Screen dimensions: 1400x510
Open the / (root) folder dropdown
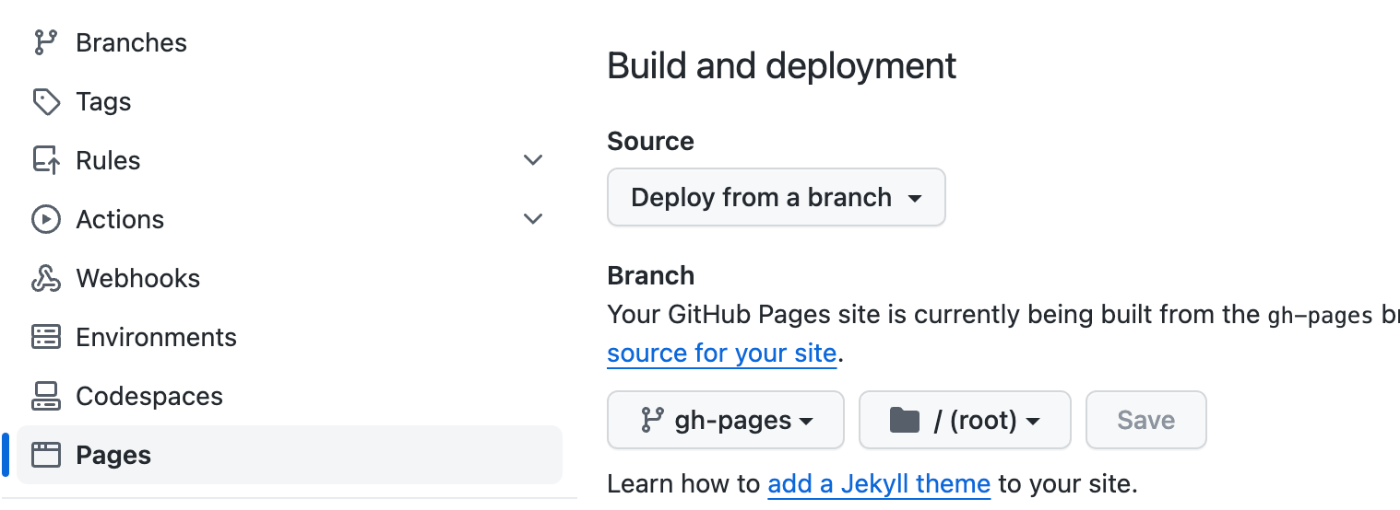coord(965,420)
